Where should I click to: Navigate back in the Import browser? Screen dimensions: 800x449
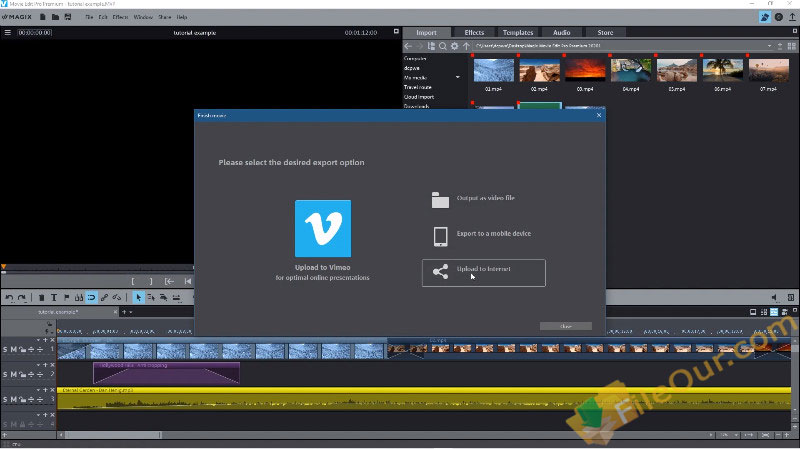(408, 46)
